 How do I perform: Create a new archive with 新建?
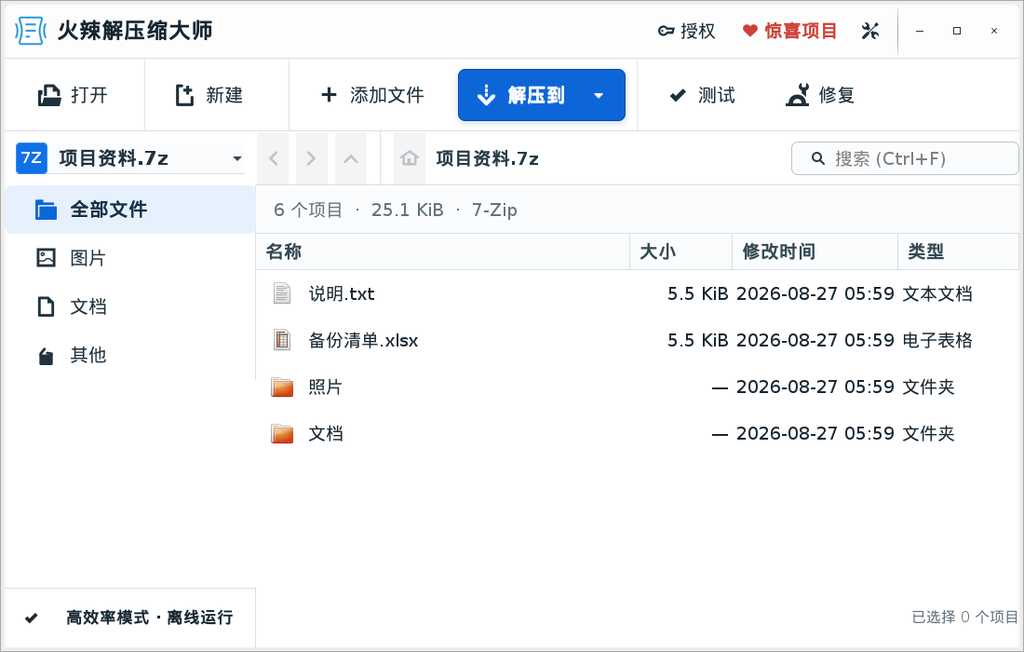point(209,95)
